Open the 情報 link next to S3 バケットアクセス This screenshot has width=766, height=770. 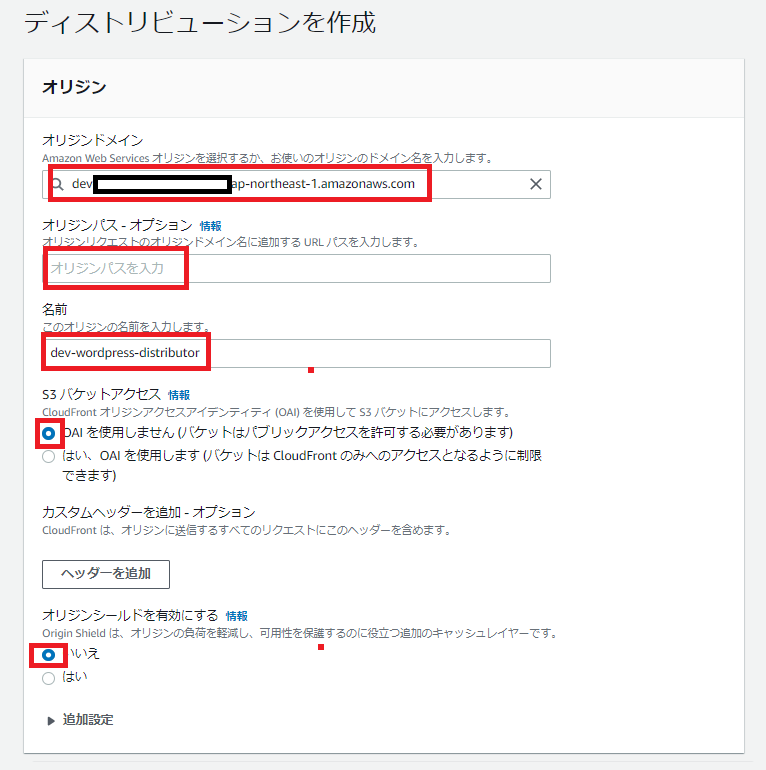point(179,395)
